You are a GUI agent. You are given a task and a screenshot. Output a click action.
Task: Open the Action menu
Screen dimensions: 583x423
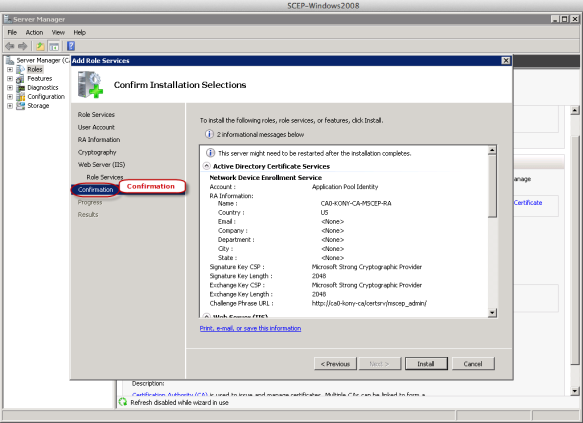(34, 32)
